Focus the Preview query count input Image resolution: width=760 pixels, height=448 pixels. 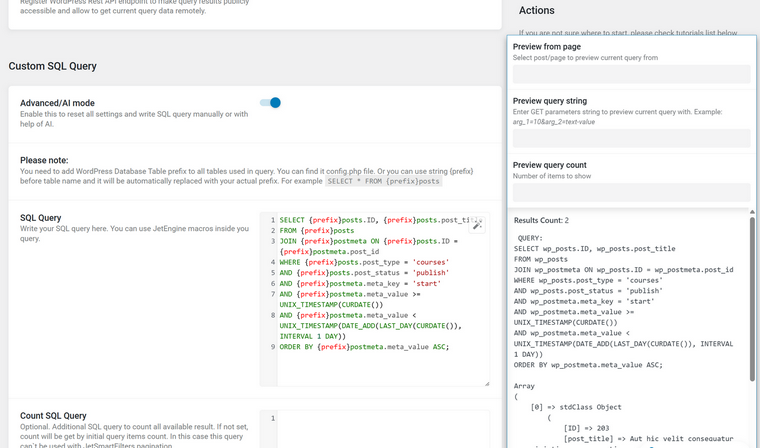pos(632,192)
